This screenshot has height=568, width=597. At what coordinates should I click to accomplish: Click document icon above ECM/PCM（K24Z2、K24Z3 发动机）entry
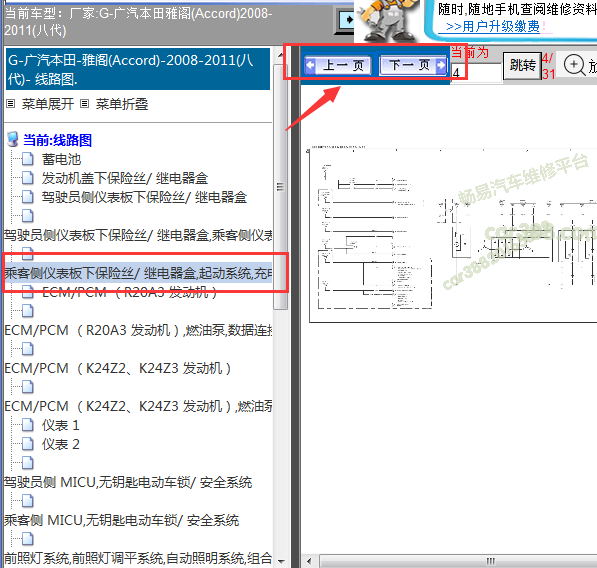point(27,349)
